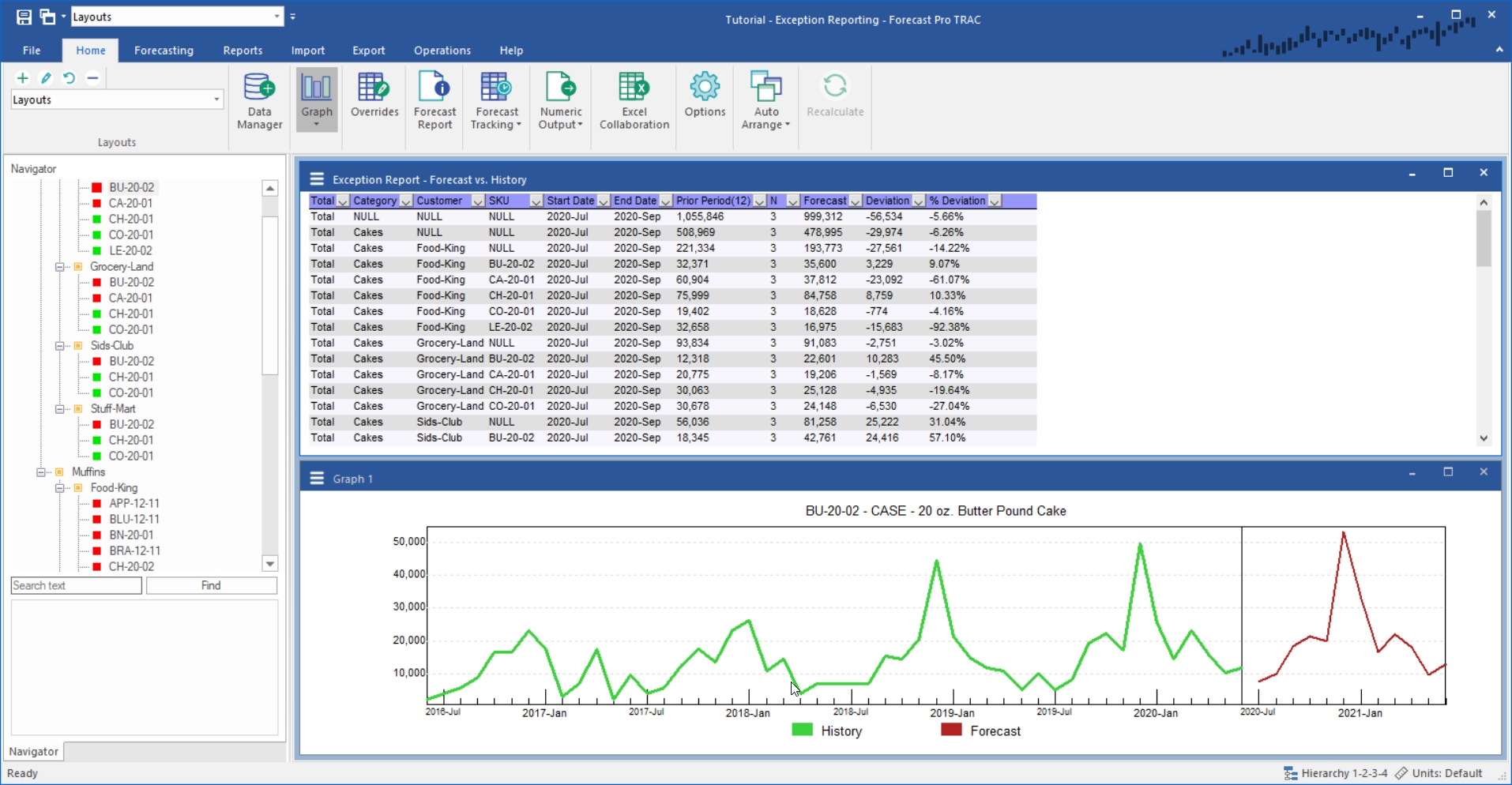
Task: Open the Data Manager
Action: pos(259,101)
